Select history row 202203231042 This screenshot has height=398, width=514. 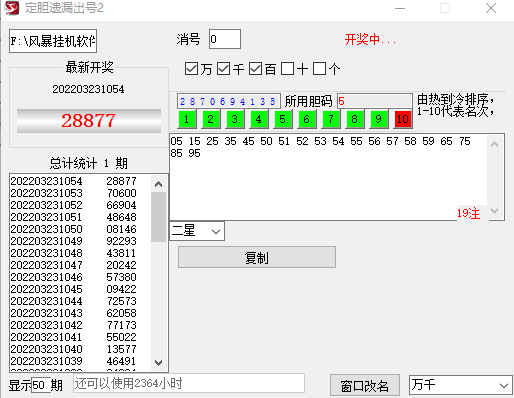[80, 325]
